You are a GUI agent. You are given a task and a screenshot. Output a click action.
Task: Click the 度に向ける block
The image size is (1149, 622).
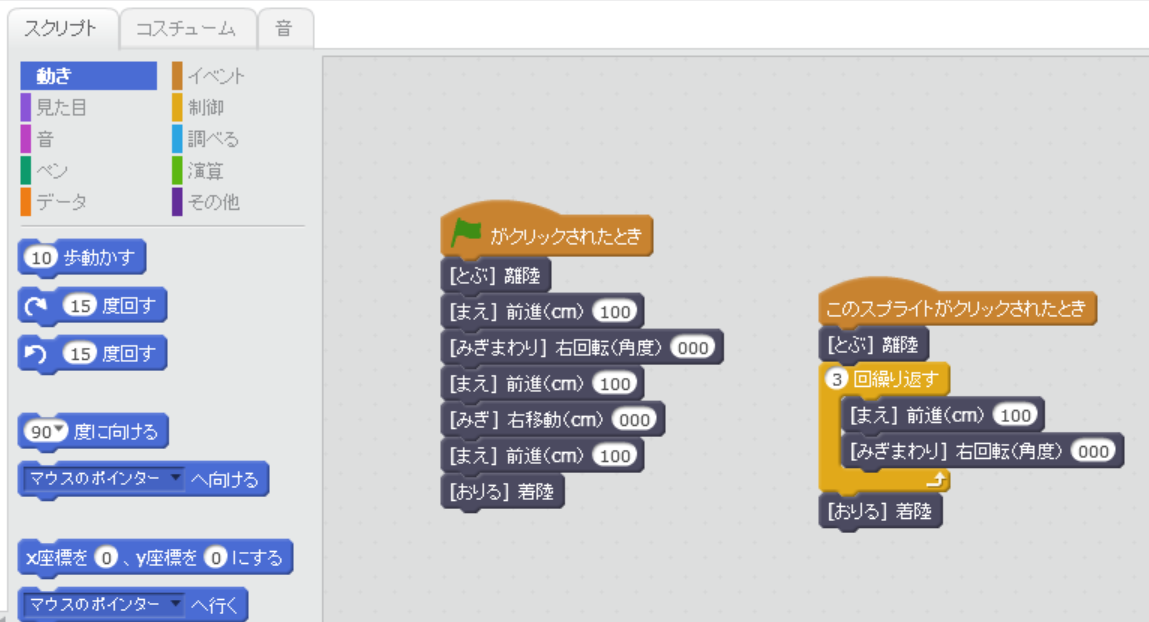pyautogui.click(x=94, y=432)
